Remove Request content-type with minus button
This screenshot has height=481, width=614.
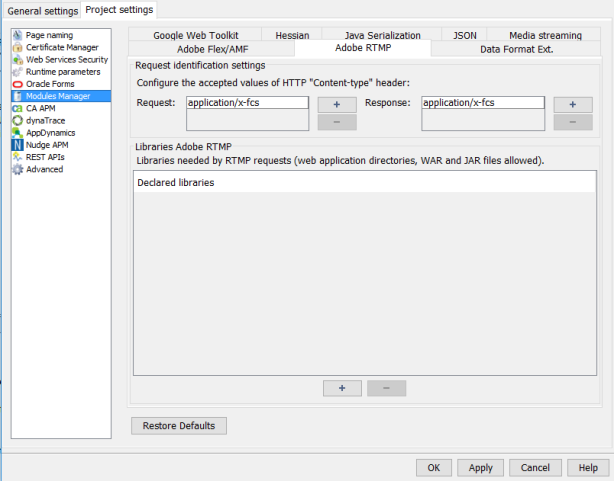[x=337, y=122]
